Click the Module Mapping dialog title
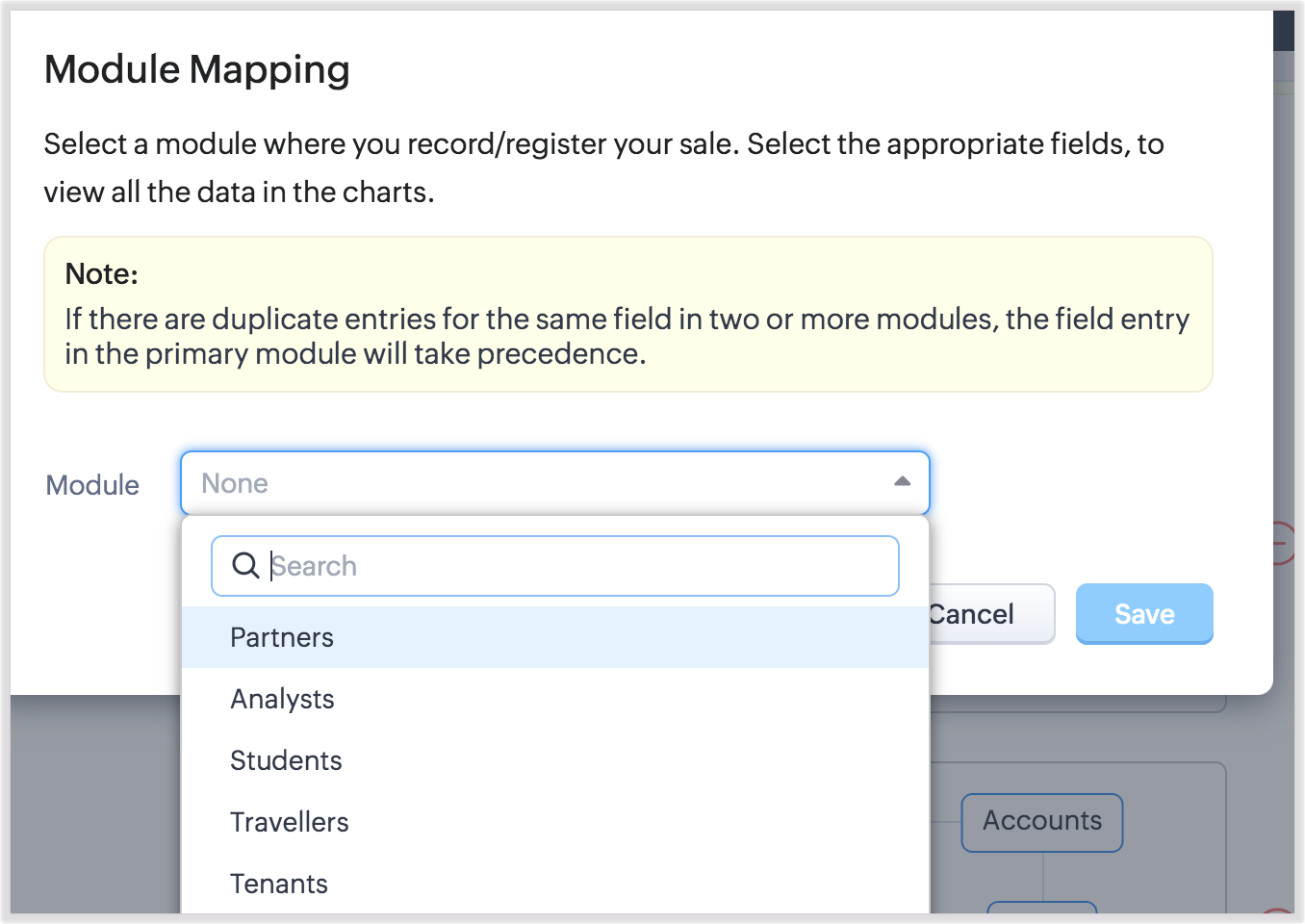Image resolution: width=1305 pixels, height=924 pixels. (197, 69)
